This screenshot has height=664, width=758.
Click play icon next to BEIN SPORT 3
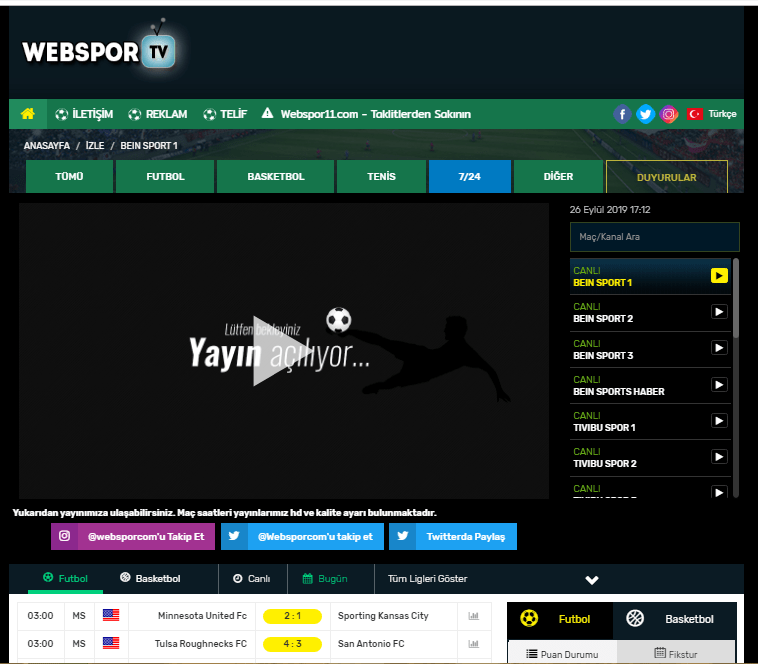[719, 348]
